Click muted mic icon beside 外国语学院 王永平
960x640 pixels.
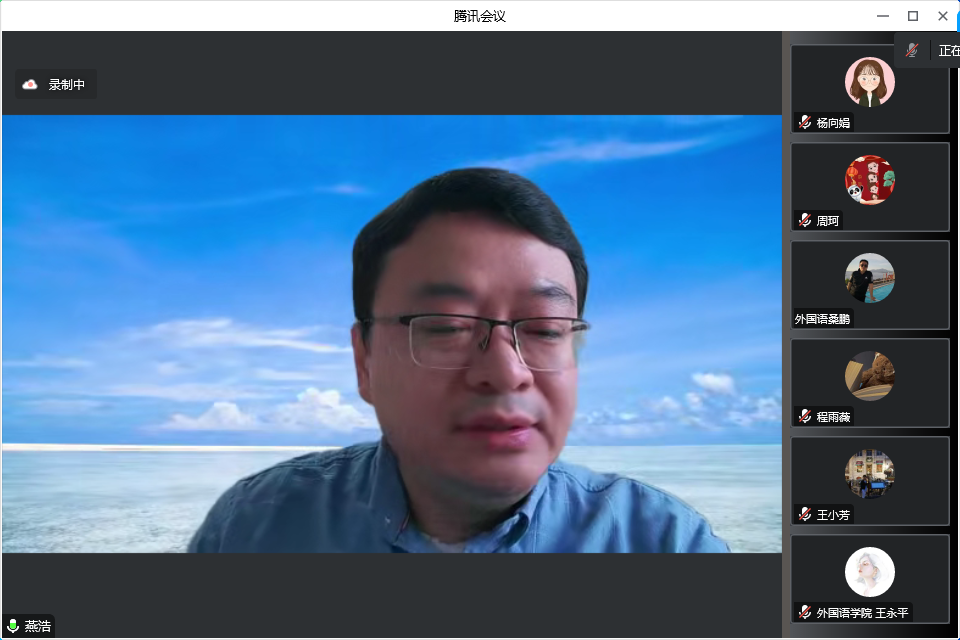pyautogui.click(x=805, y=612)
